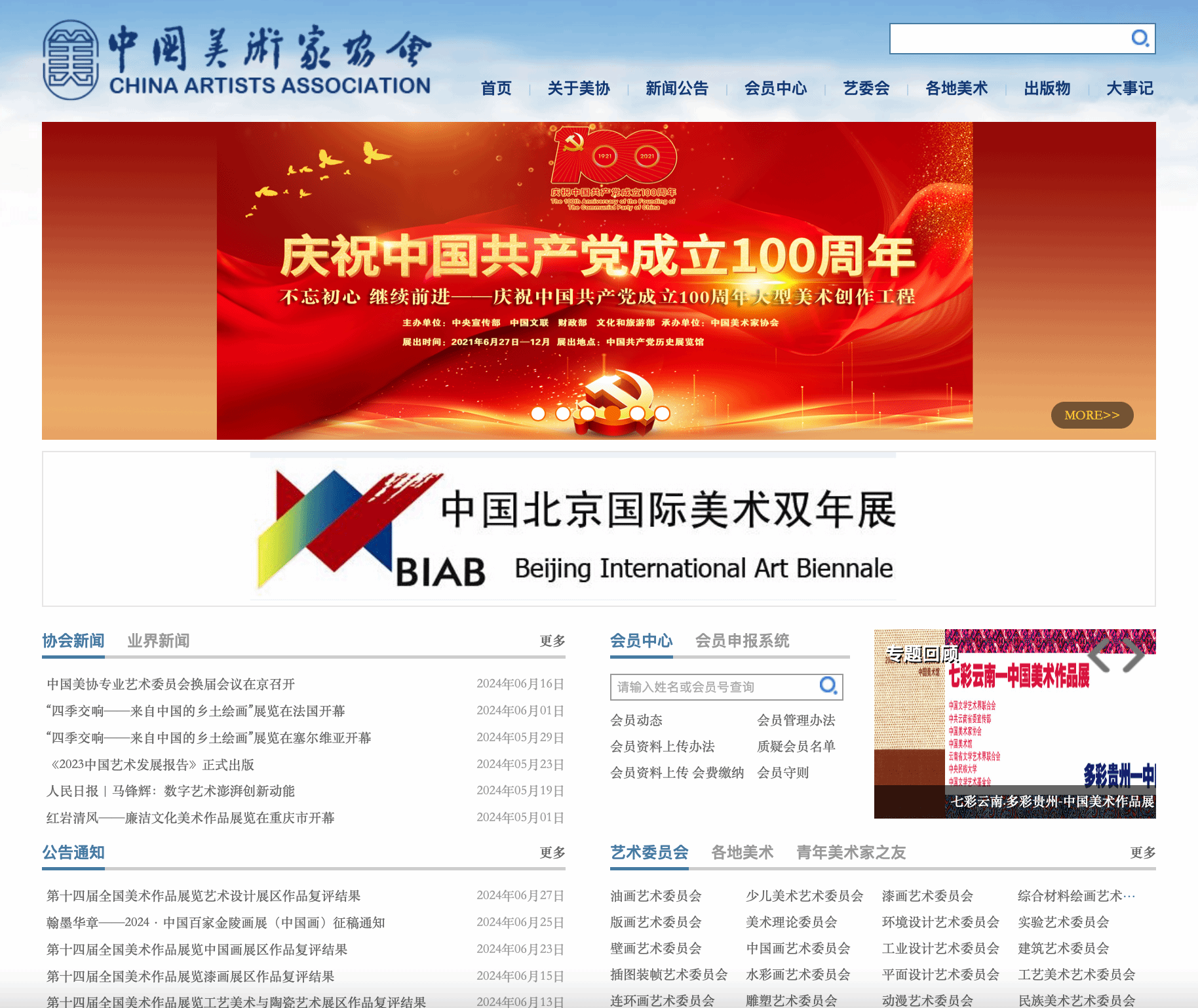Open the 关于美协 navigation menu
Screen dimensions: 1198x1008
click(579, 88)
